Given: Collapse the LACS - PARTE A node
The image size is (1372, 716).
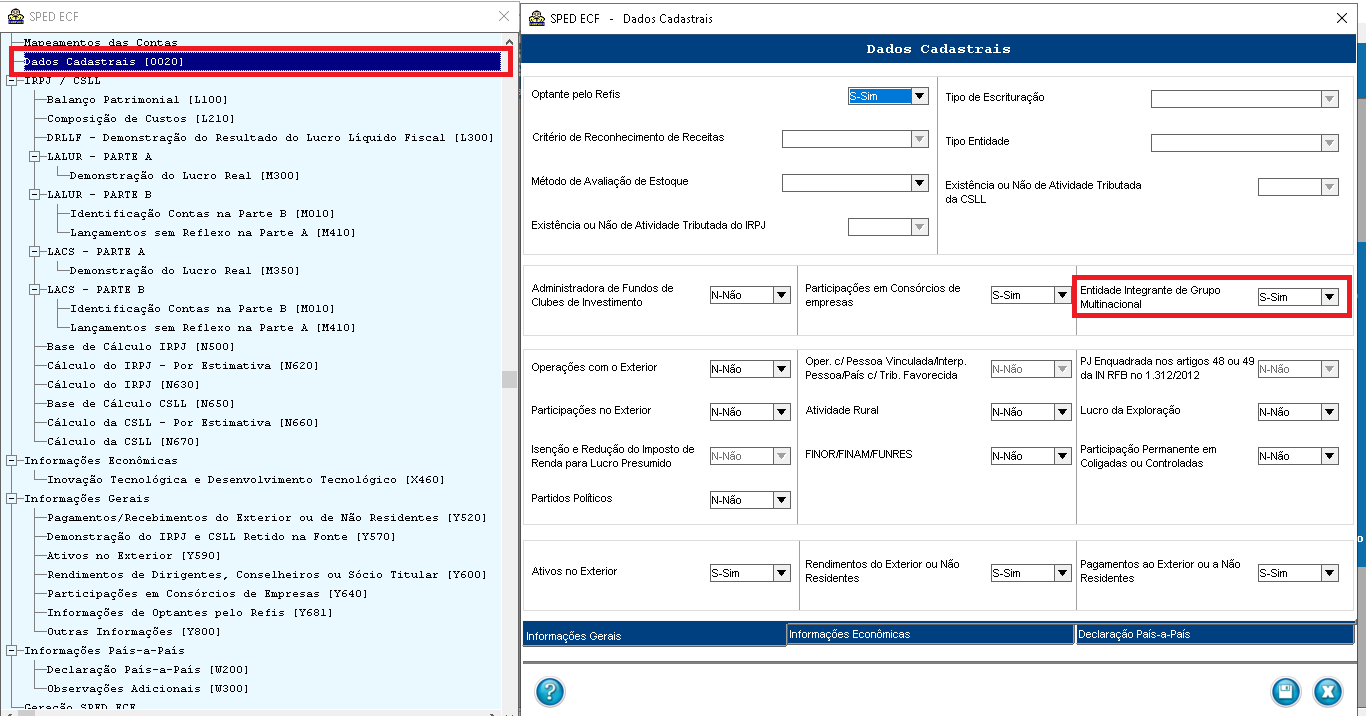Looking at the screenshot, I should click(x=34, y=252).
